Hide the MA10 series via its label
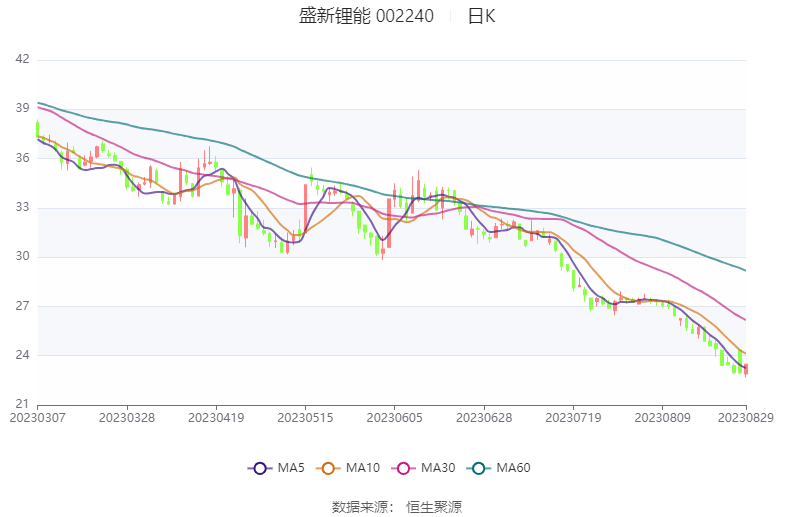The height and width of the screenshot is (517, 794). point(363,468)
